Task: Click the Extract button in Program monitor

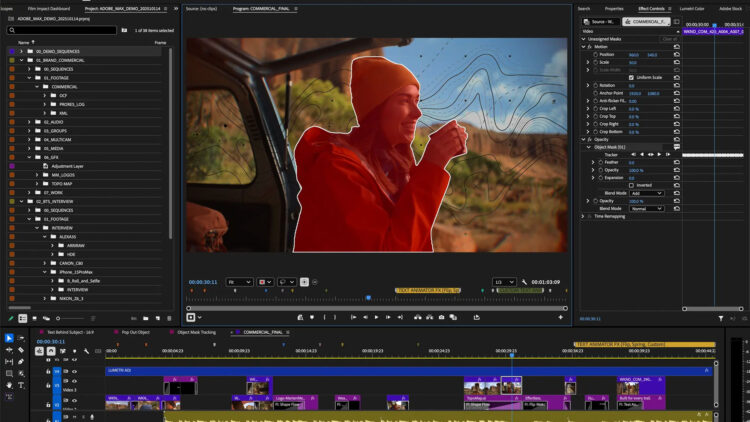Action: (x=430, y=317)
